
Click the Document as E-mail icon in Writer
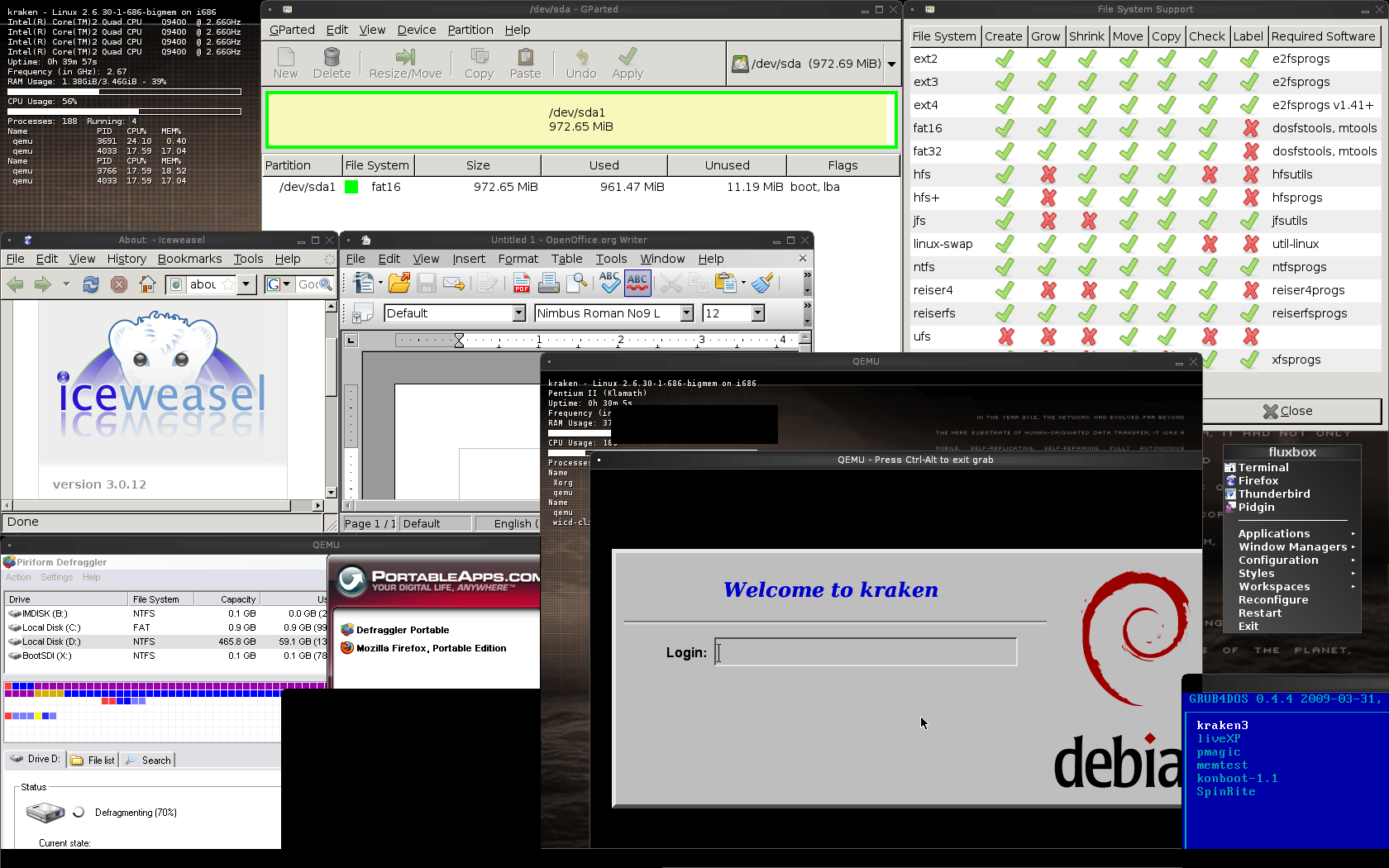point(454,283)
